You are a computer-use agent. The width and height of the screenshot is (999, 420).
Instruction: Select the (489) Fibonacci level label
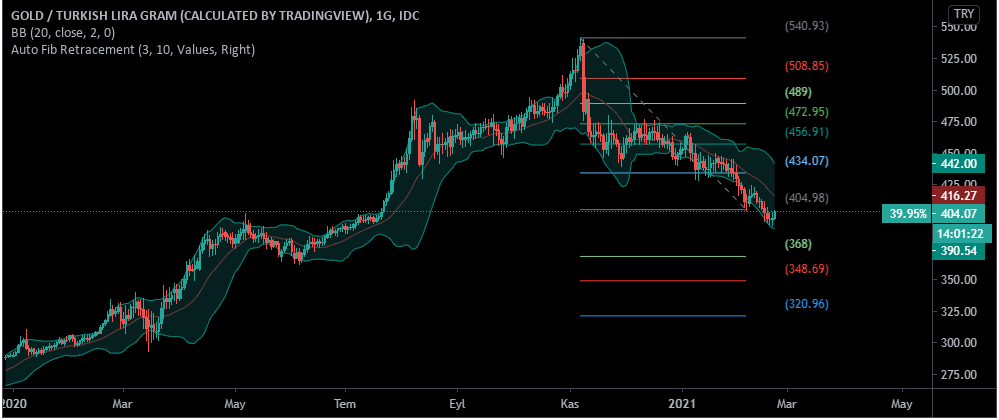click(798, 92)
